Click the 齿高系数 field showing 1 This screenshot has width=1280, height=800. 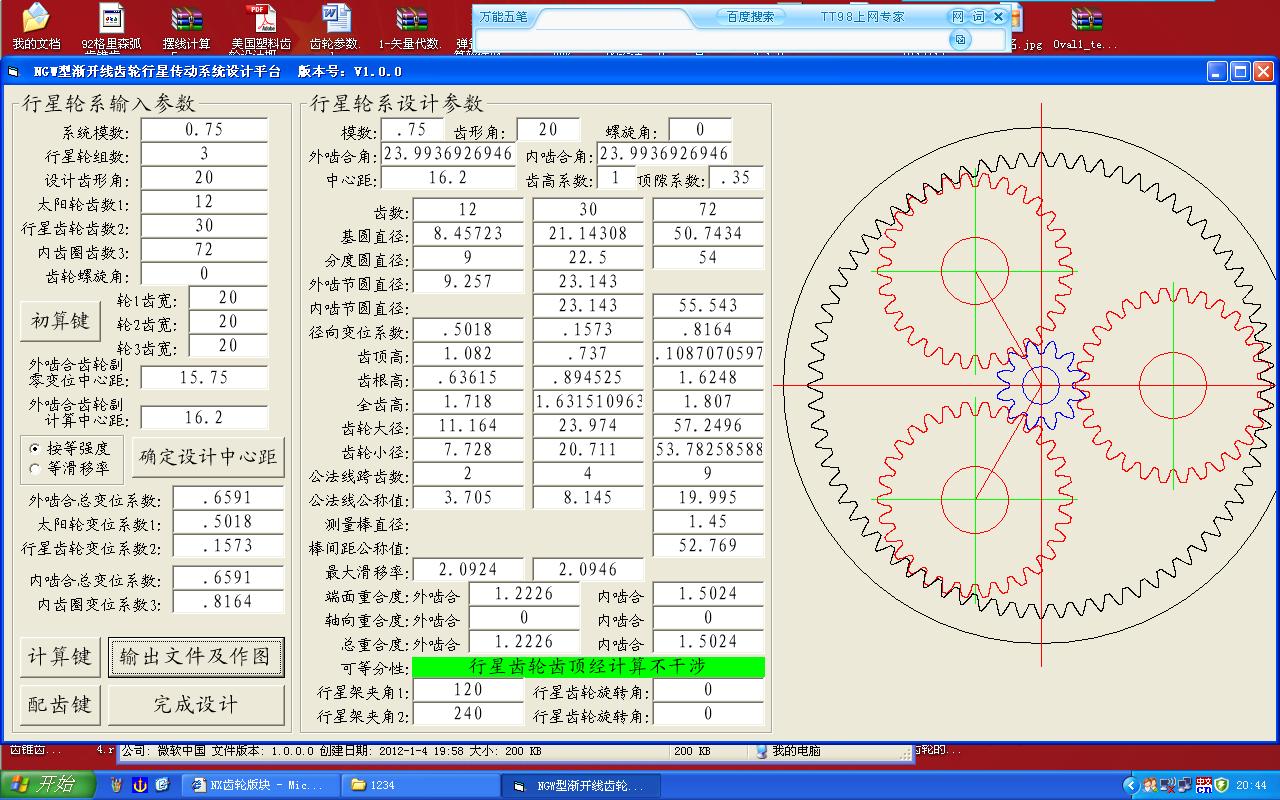(616, 178)
